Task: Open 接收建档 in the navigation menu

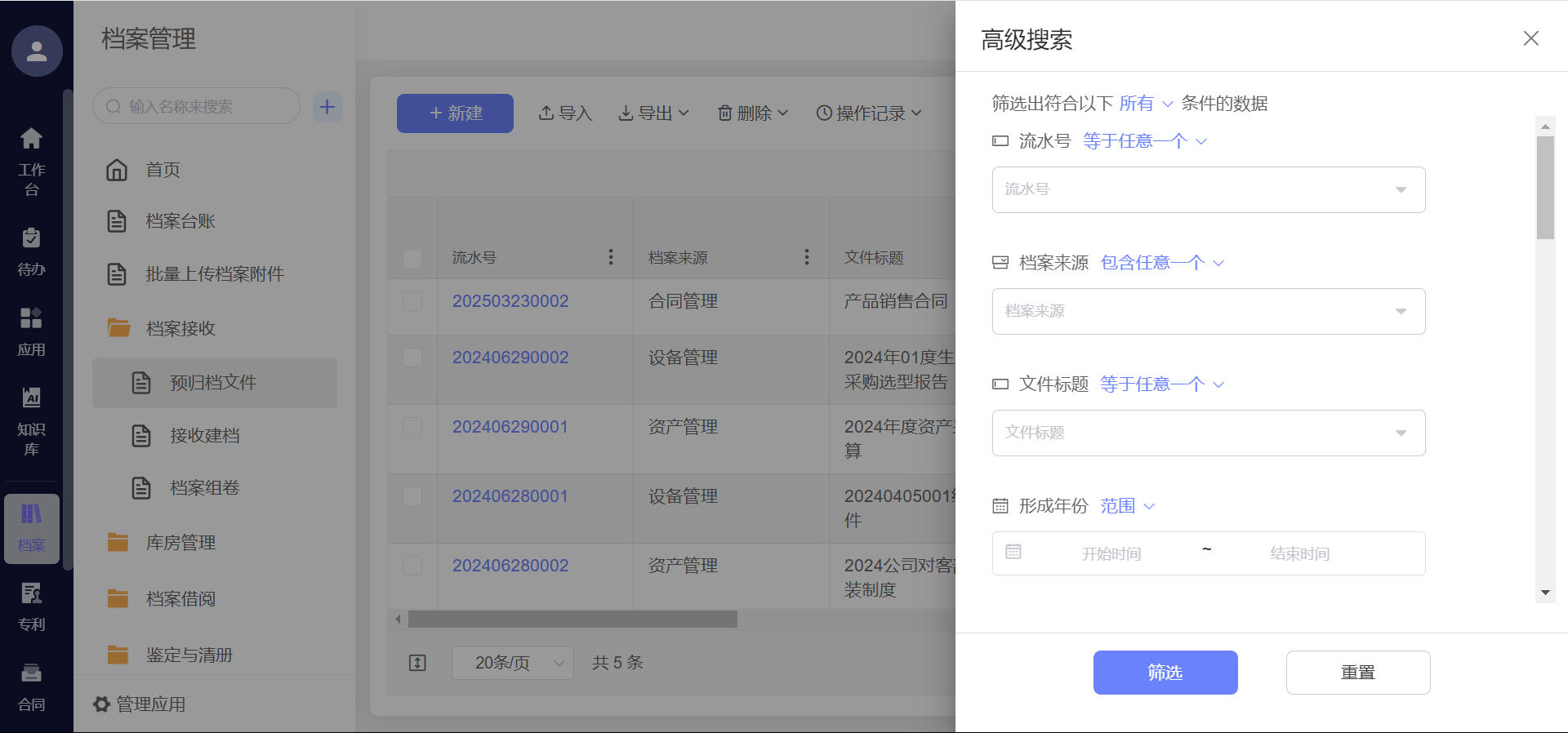Action: click(x=204, y=436)
